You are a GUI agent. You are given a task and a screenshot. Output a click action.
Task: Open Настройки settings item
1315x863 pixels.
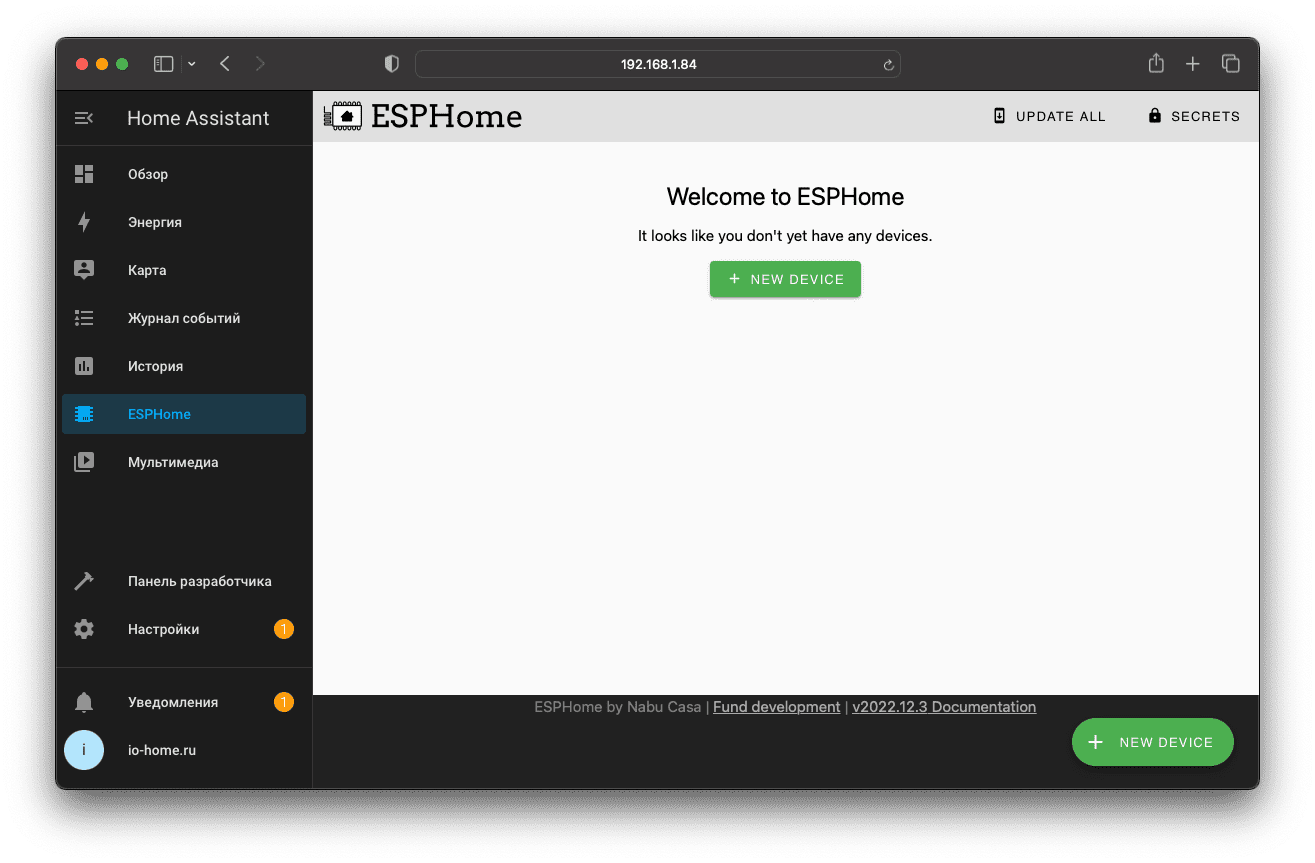click(x=164, y=629)
